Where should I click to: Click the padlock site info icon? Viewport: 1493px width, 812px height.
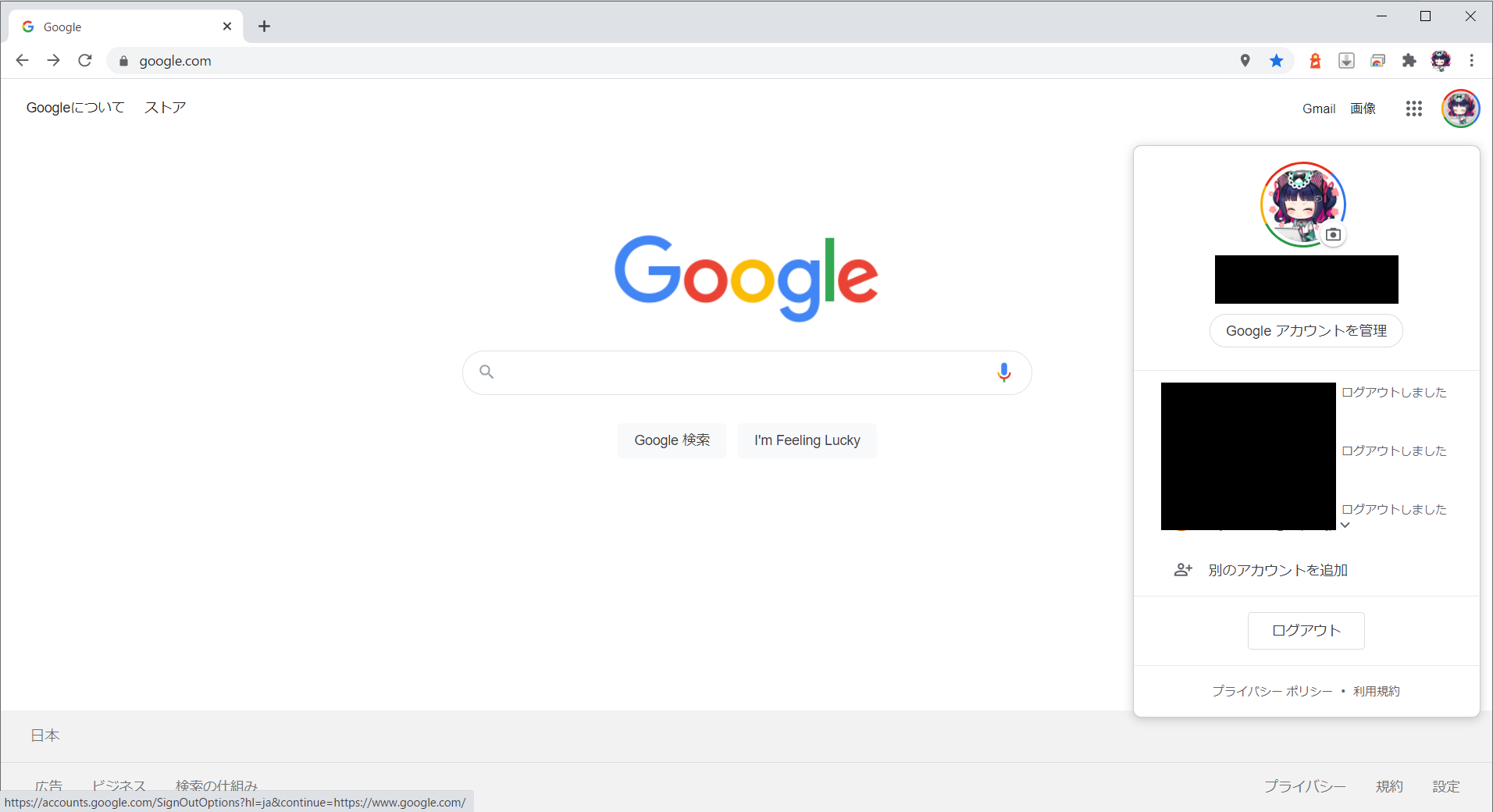click(123, 61)
